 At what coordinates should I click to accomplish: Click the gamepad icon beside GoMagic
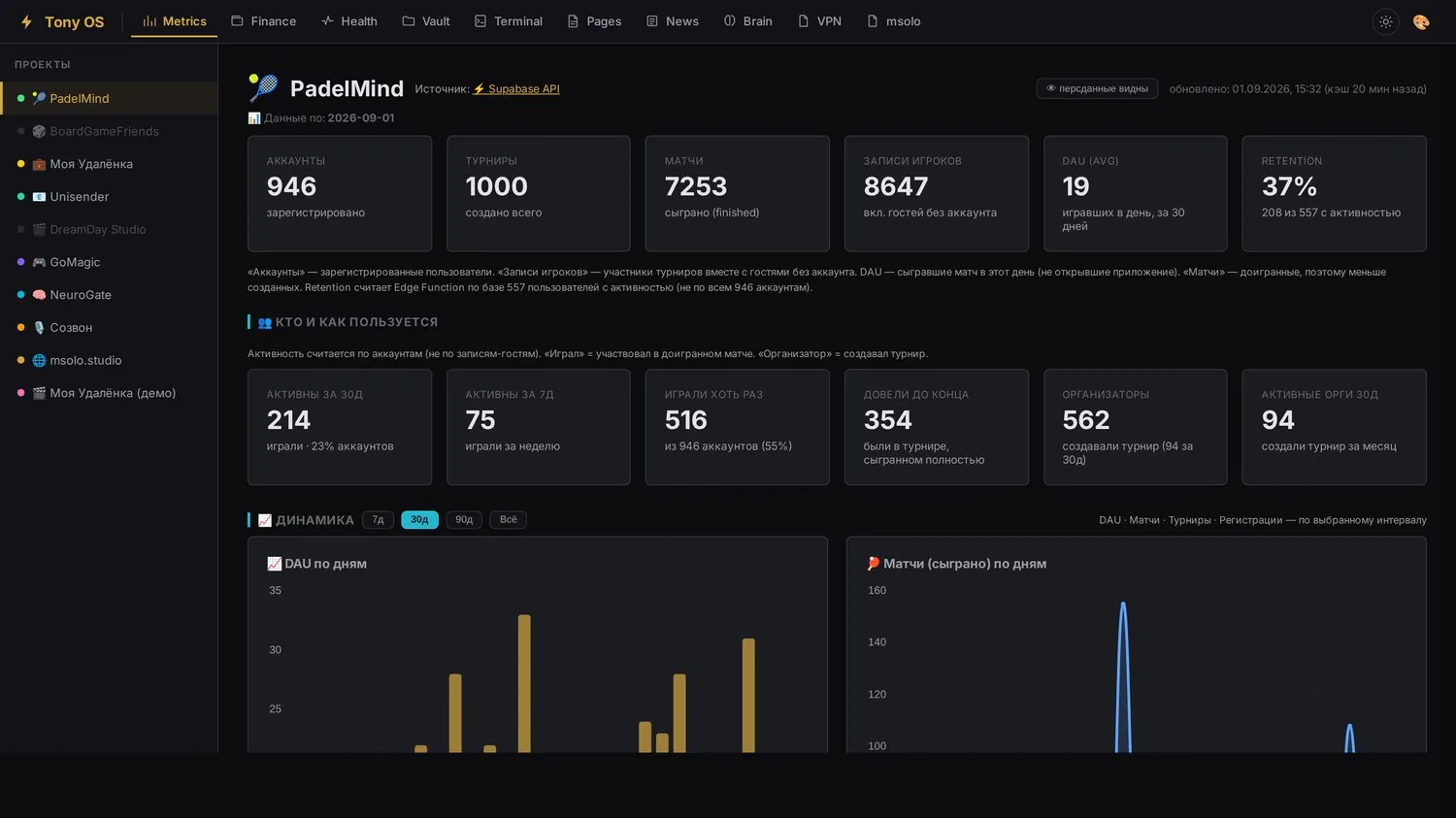[39, 262]
